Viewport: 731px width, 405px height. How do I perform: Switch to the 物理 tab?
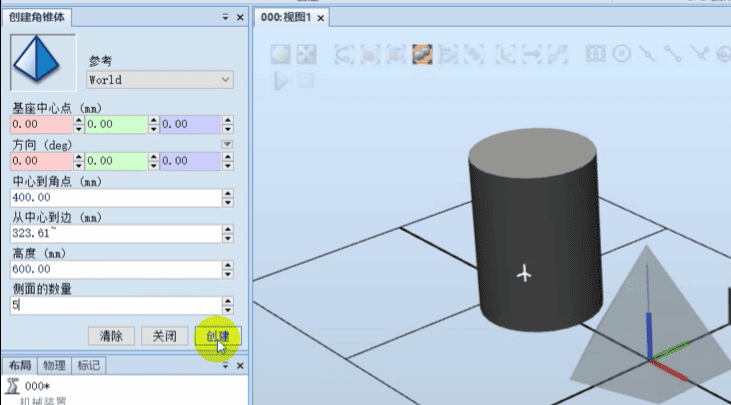(54, 365)
